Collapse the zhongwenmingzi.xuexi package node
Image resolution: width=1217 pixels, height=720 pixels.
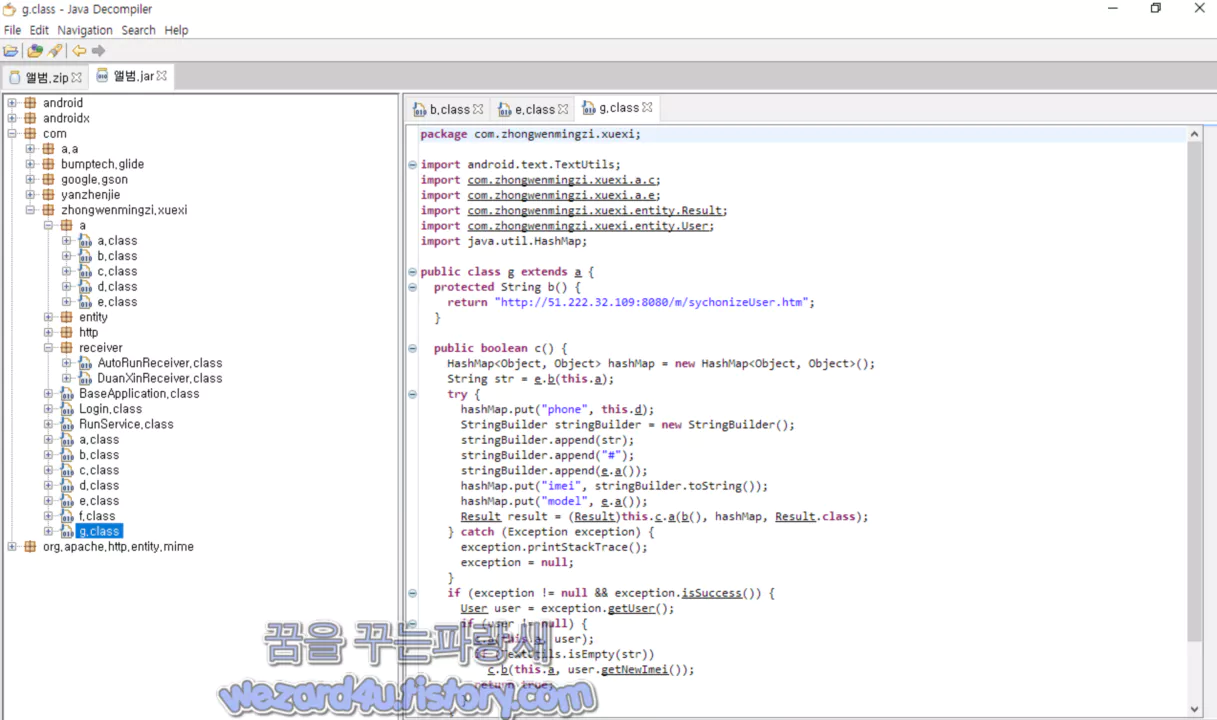click(30, 210)
